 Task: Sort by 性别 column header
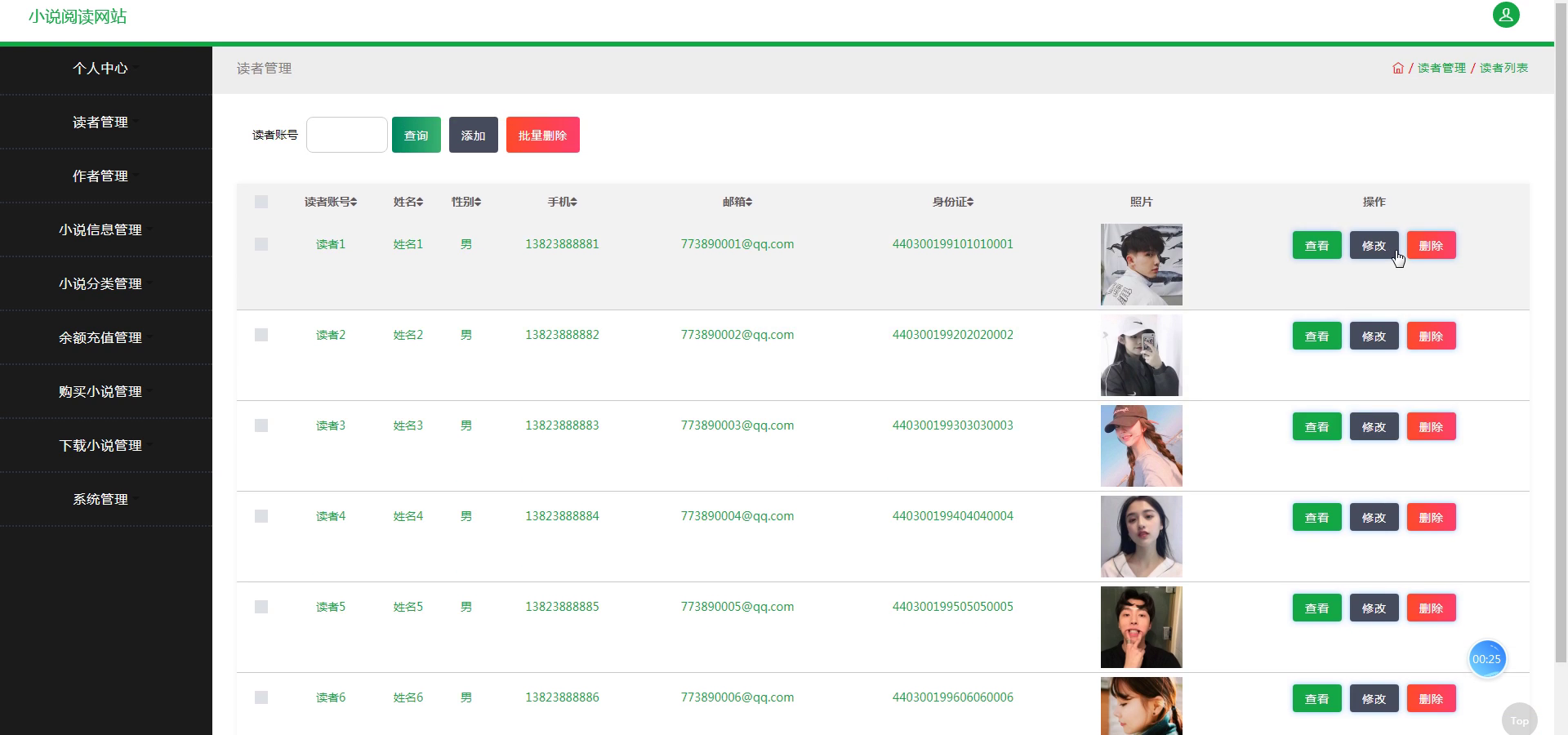pyautogui.click(x=466, y=202)
